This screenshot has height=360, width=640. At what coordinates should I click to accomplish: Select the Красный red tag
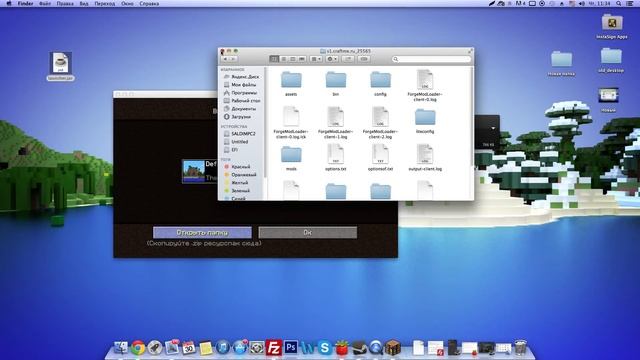pos(242,167)
